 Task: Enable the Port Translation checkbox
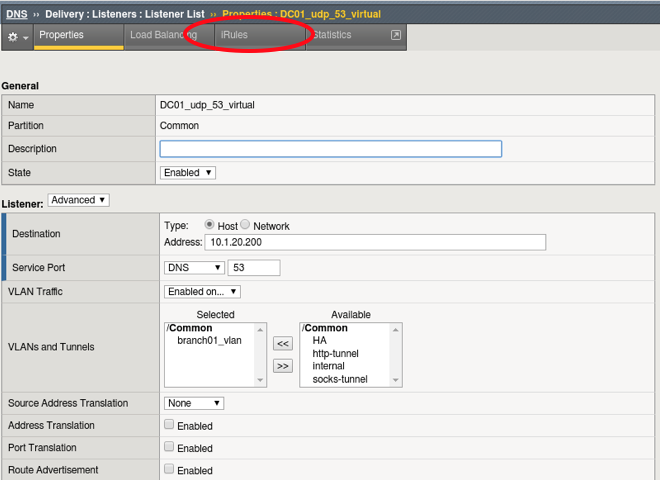169,446
